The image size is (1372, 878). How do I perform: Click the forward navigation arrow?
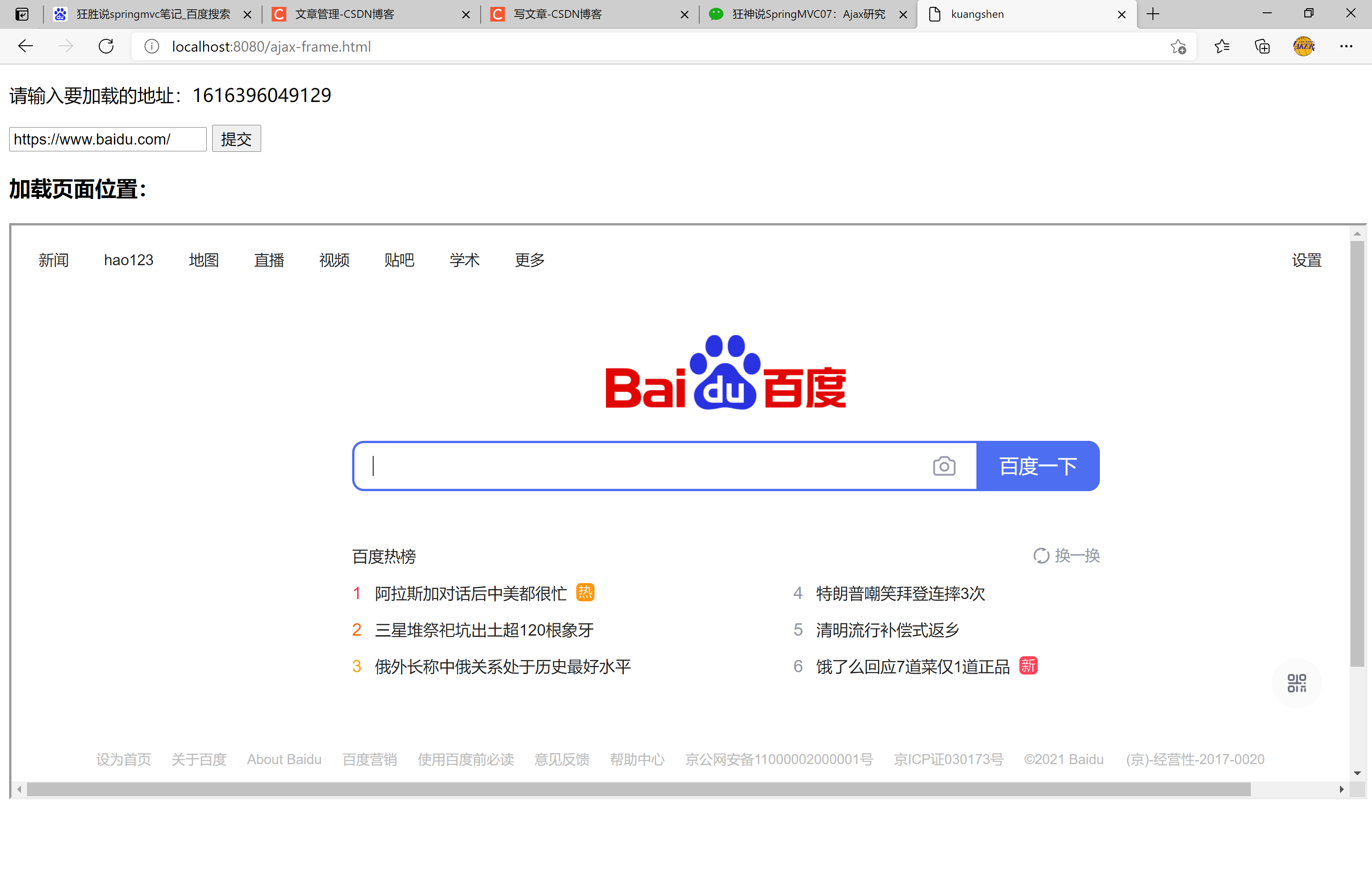[x=65, y=46]
